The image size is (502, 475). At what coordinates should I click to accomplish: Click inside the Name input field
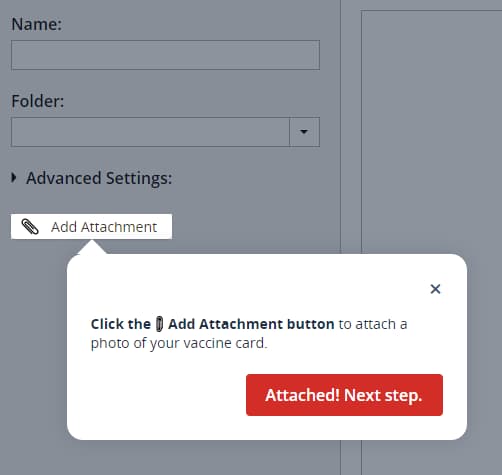pos(165,55)
